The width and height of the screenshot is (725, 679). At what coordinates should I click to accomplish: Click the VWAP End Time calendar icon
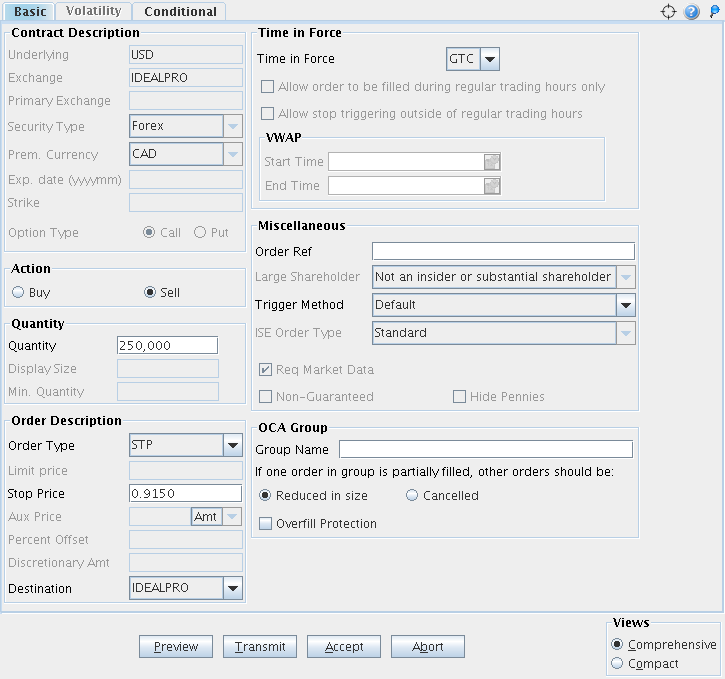click(492, 186)
